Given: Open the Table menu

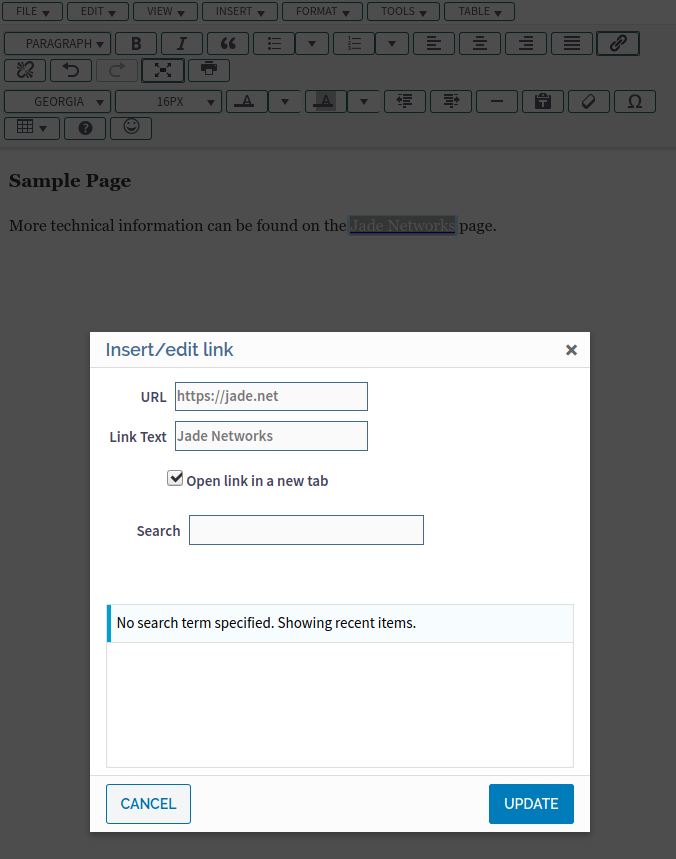Looking at the screenshot, I should click(480, 11).
